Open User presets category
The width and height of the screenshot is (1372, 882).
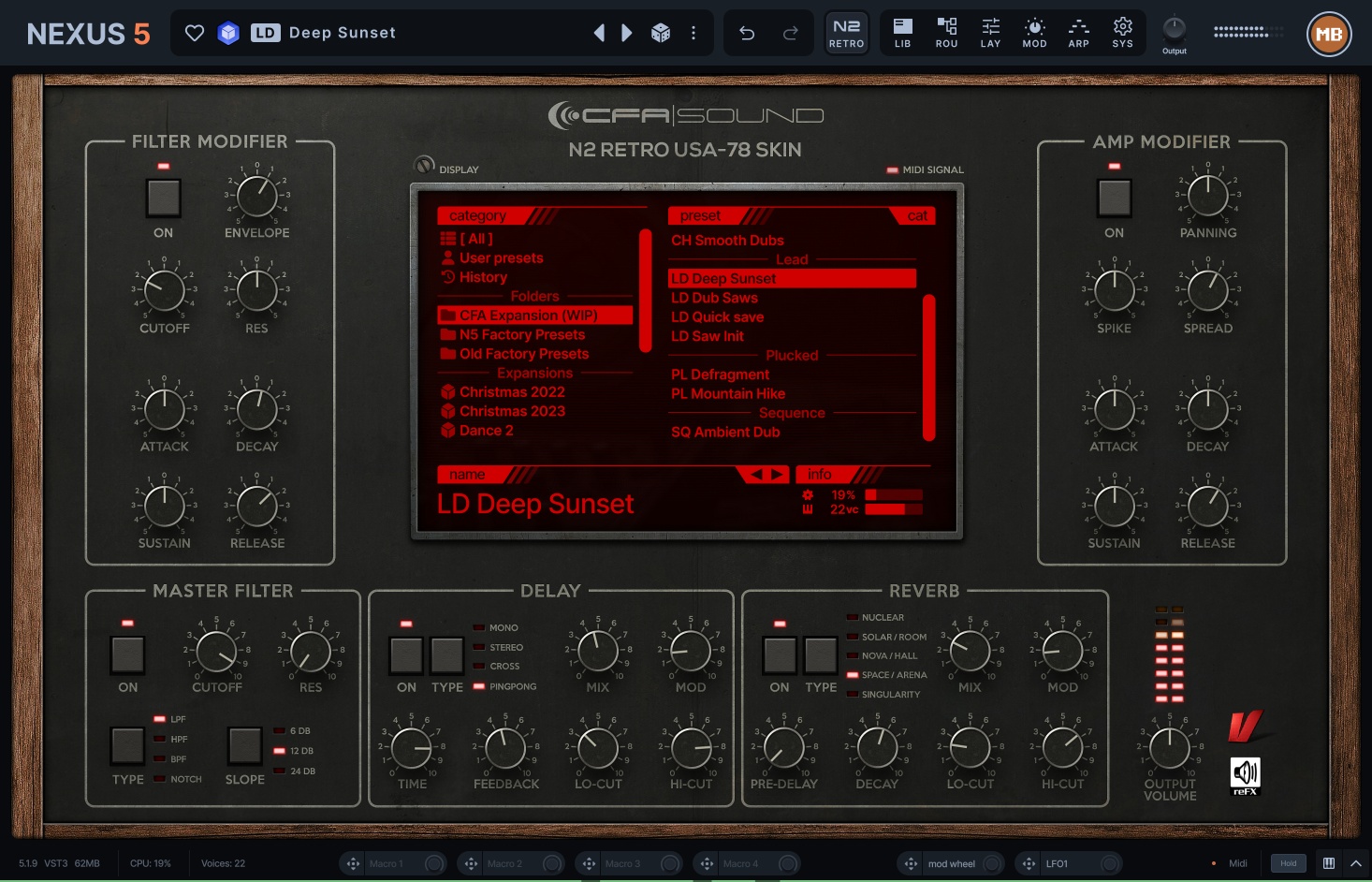[x=491, y=257]
